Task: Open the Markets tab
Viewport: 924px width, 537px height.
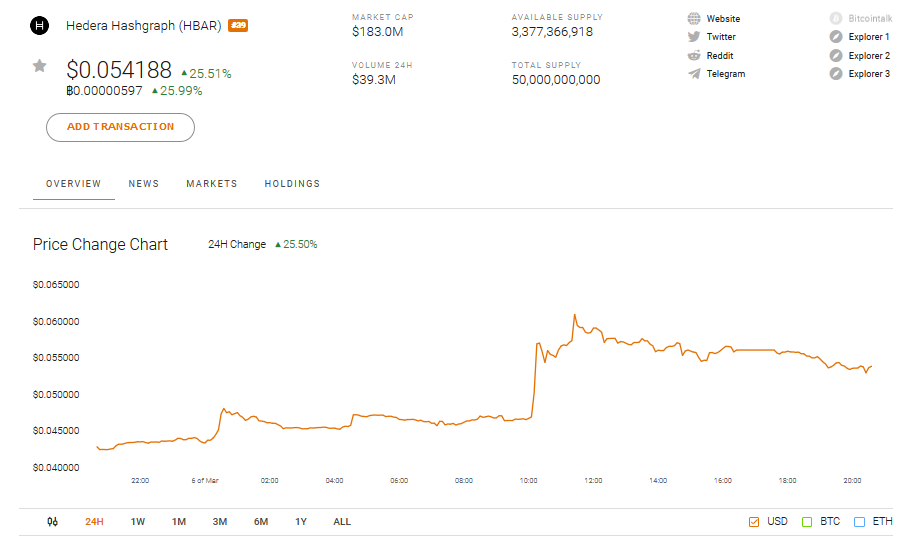Action: pyautogui.click(x=212, y=184)
